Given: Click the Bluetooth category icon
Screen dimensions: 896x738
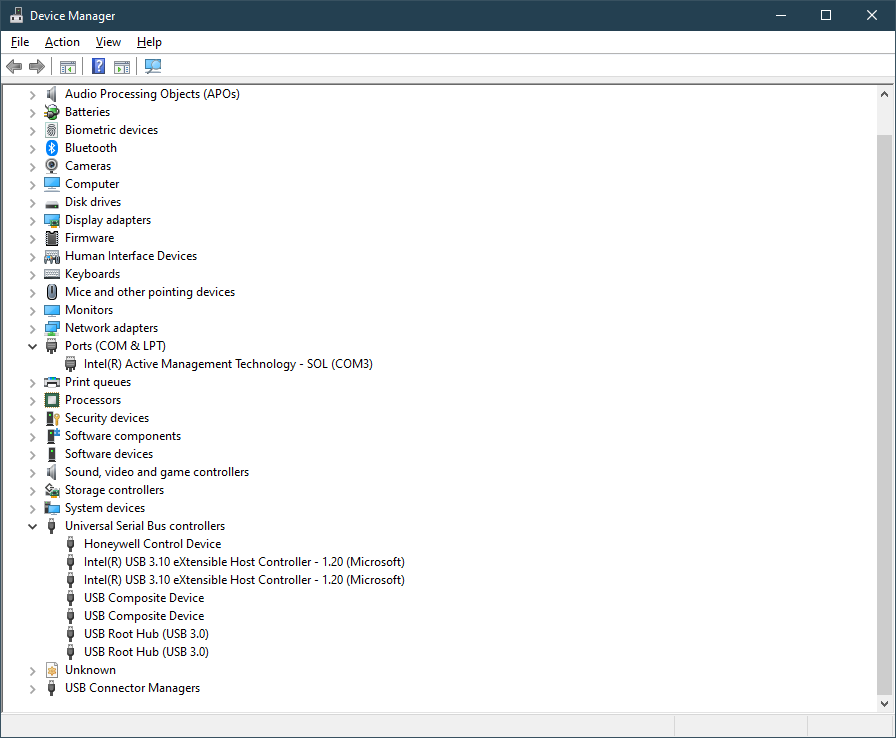Looking at the screenshot, I should pos(51,148).
